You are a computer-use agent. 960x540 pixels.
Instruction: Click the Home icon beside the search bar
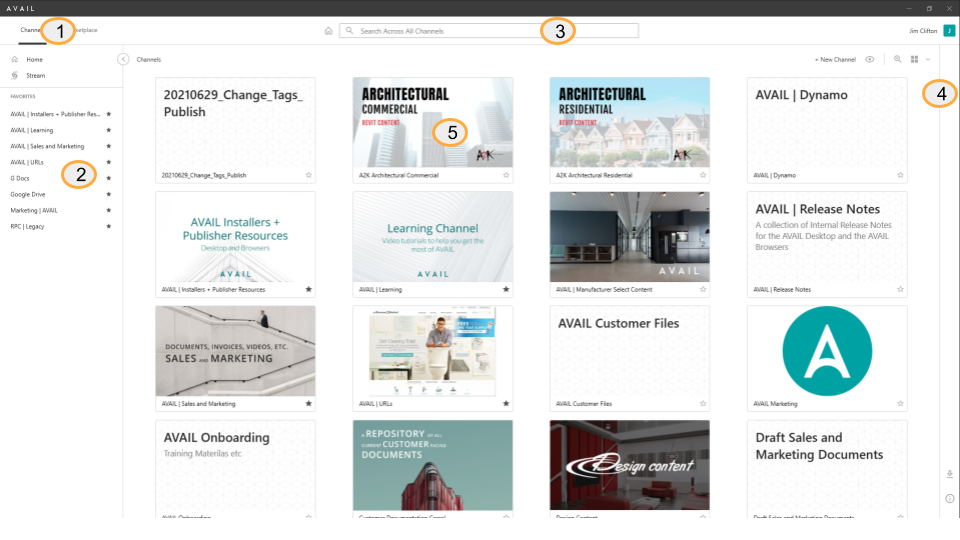click(x=328, y=31)
